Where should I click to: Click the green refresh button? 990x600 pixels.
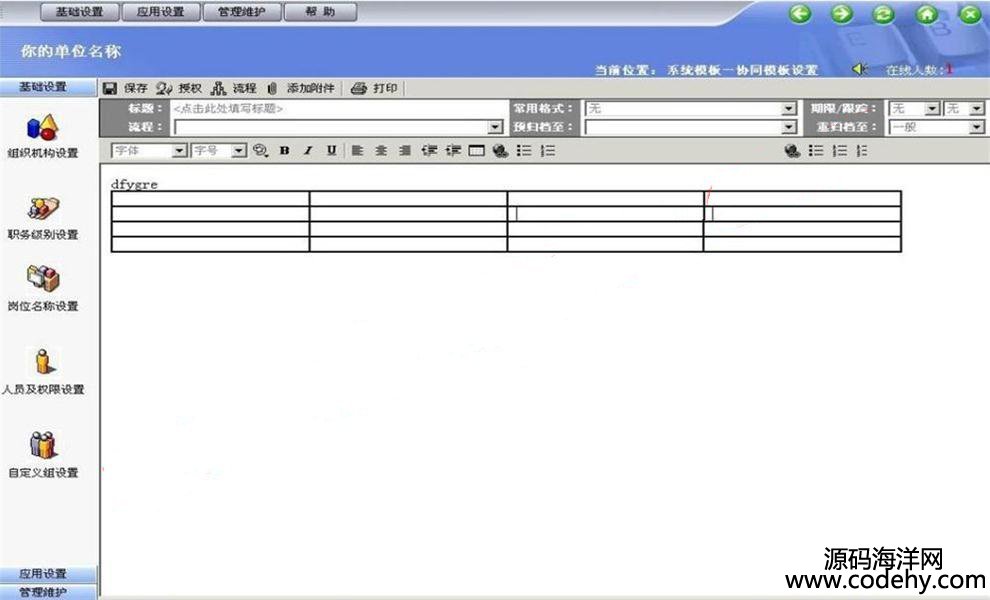(883, 14)
